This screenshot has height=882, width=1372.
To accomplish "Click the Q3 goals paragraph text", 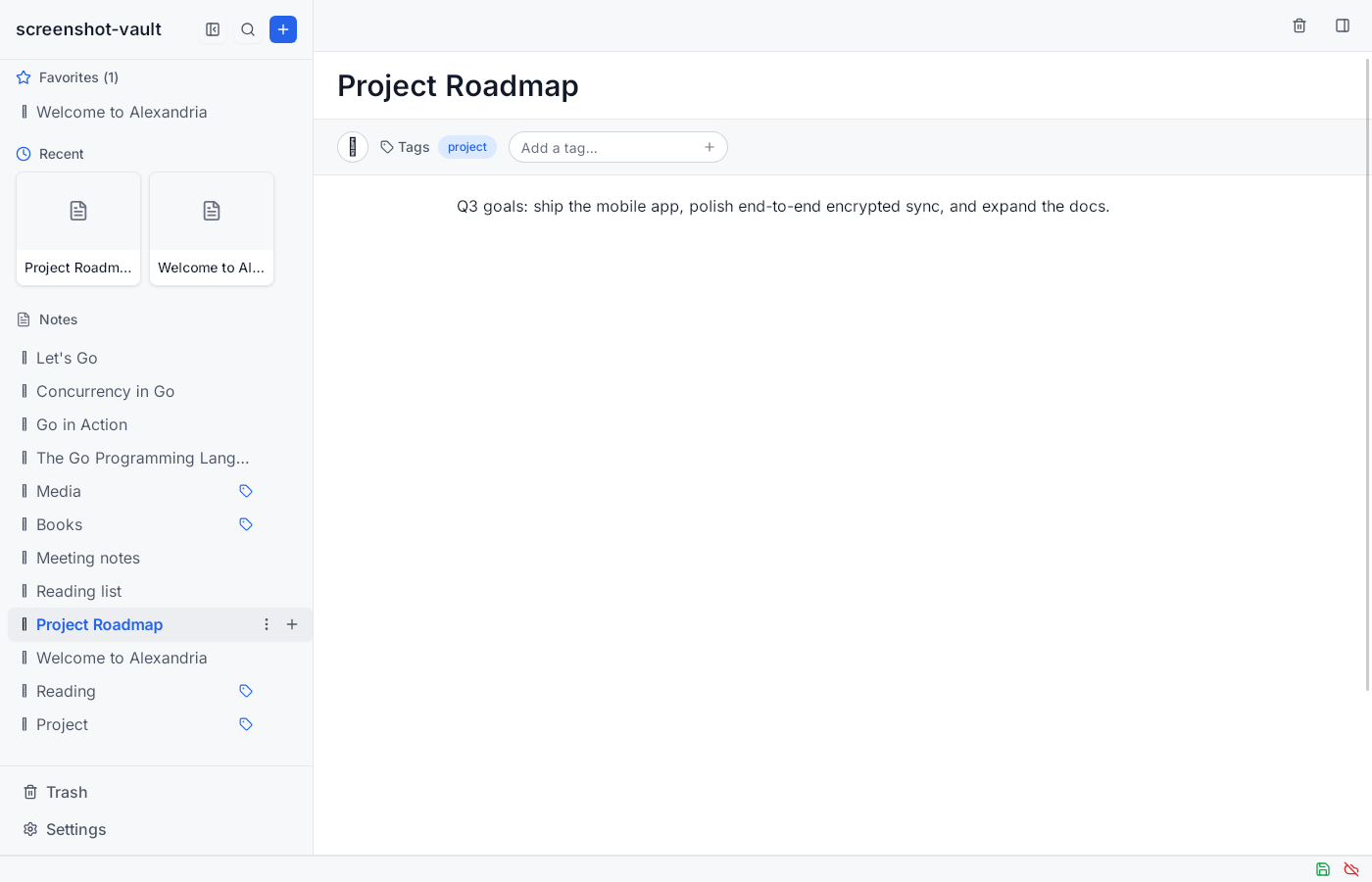I will [x=783, y=206].
